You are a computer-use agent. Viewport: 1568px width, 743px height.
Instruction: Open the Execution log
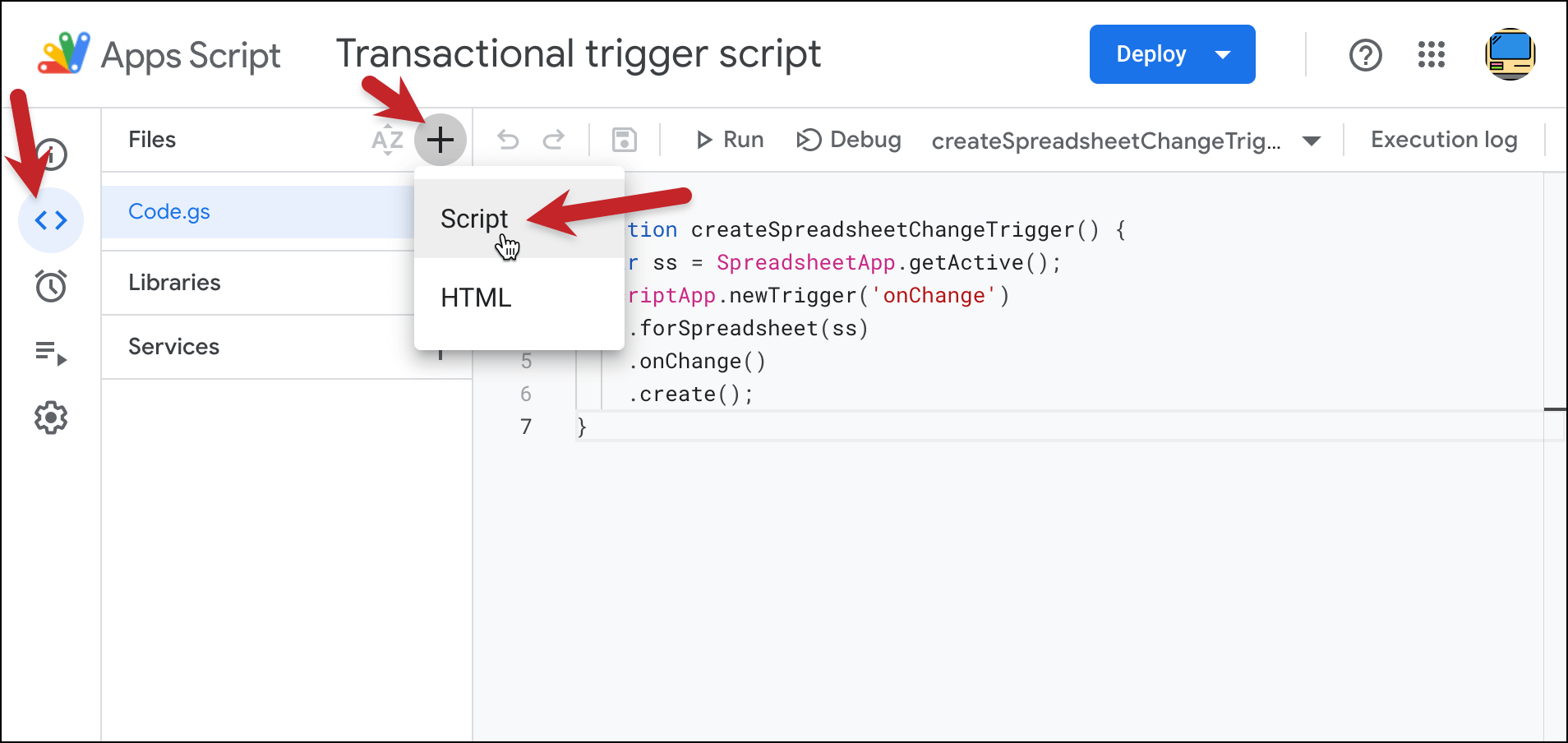pos(1444,140)
